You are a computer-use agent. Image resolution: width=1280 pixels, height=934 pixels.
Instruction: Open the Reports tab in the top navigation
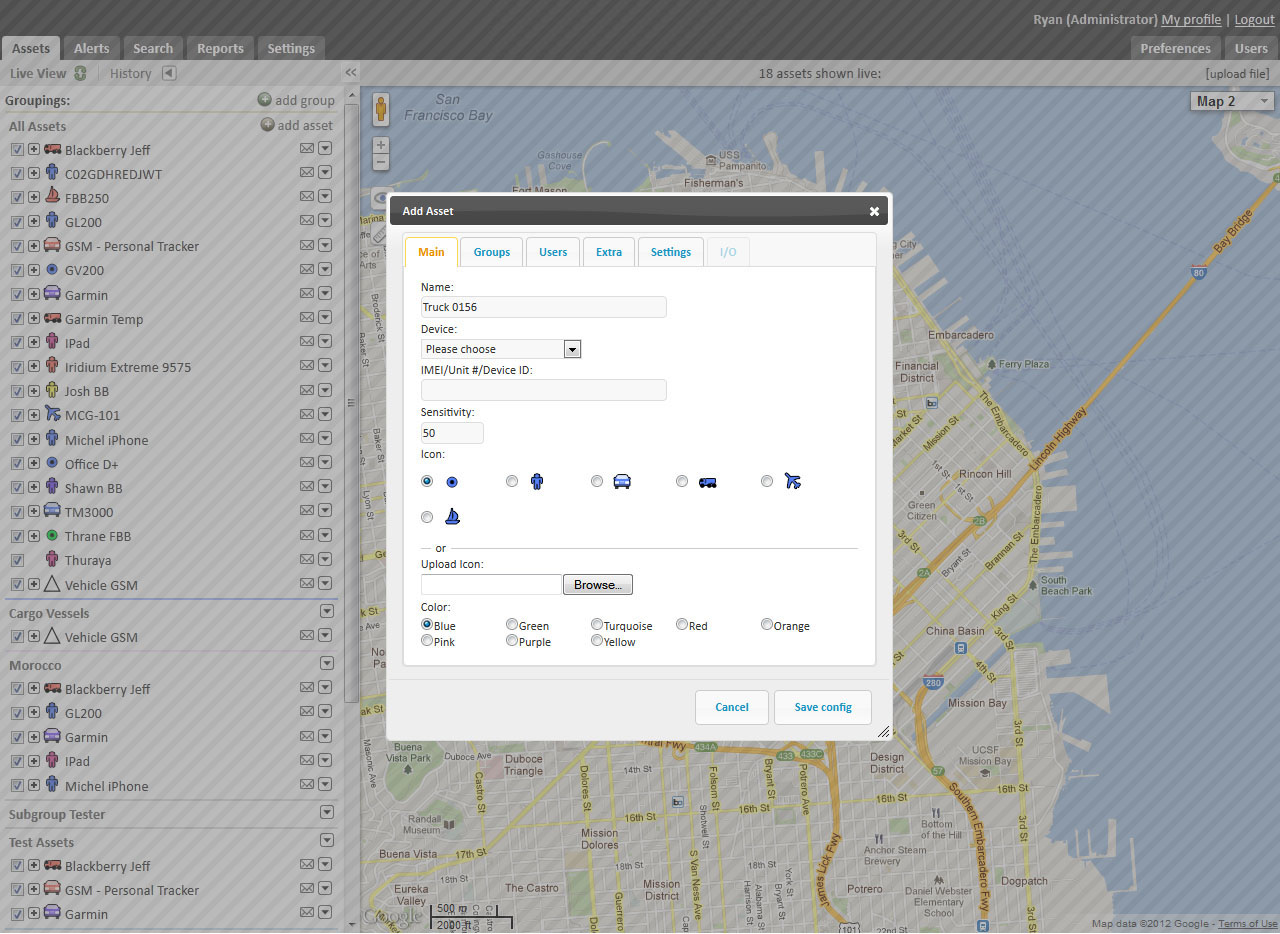220,48
